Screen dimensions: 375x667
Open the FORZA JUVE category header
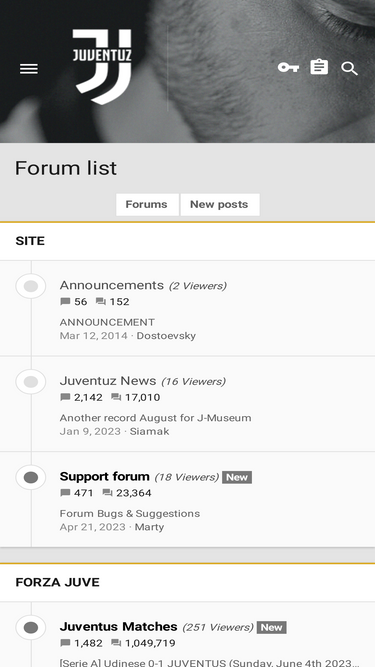[57, 582]
